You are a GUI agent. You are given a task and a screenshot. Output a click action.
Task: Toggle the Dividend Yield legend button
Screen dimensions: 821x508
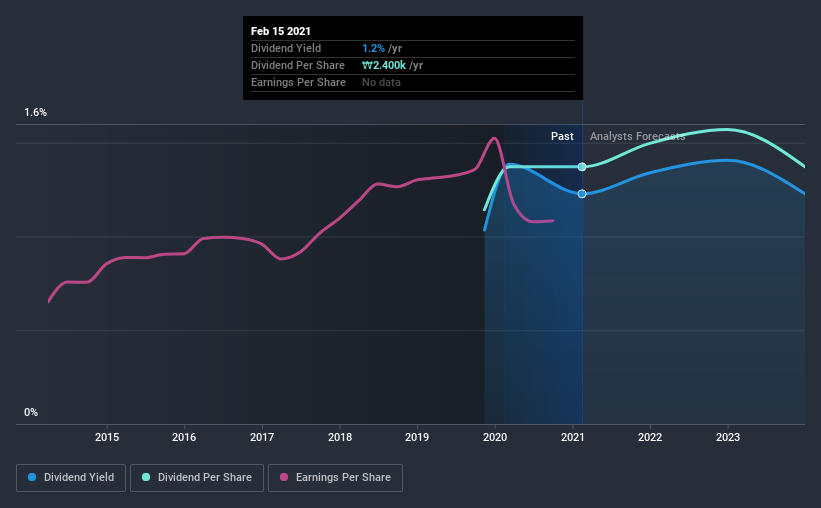(71, 478)
